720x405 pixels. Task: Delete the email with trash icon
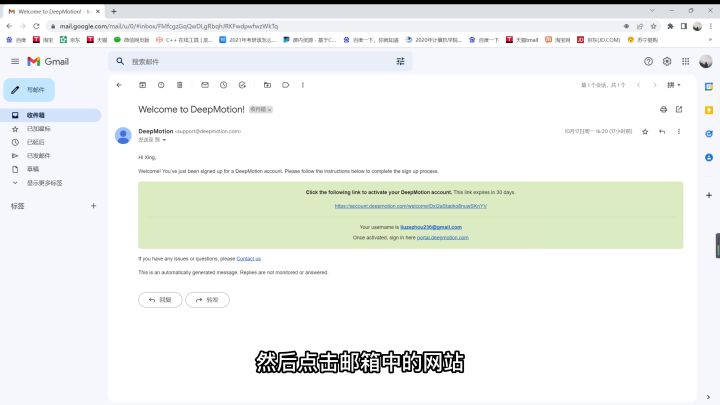pos(180,85)
